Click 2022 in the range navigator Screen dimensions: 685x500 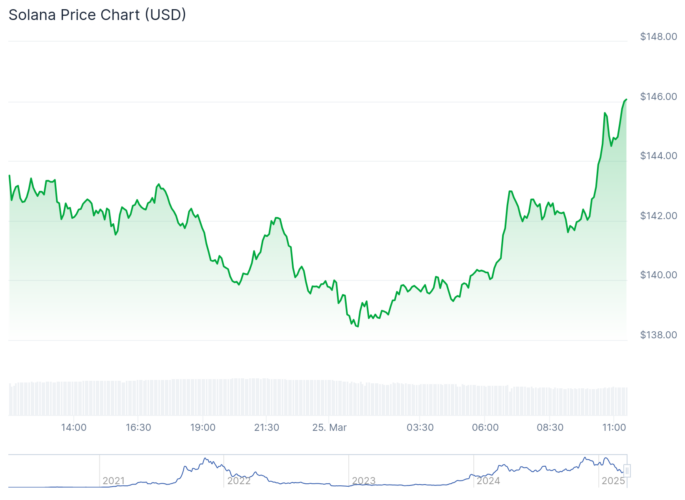pyautogui.click(x=239, y=481)
